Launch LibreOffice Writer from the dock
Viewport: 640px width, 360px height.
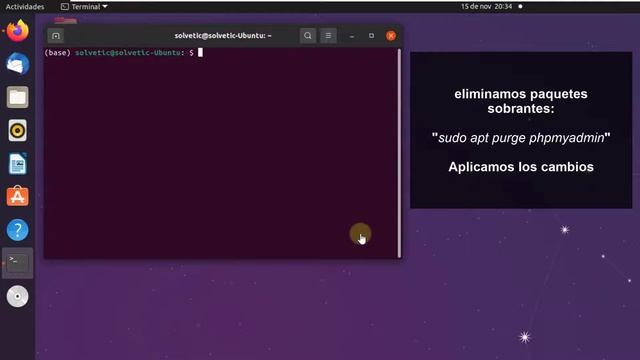(x=18, y=164)
